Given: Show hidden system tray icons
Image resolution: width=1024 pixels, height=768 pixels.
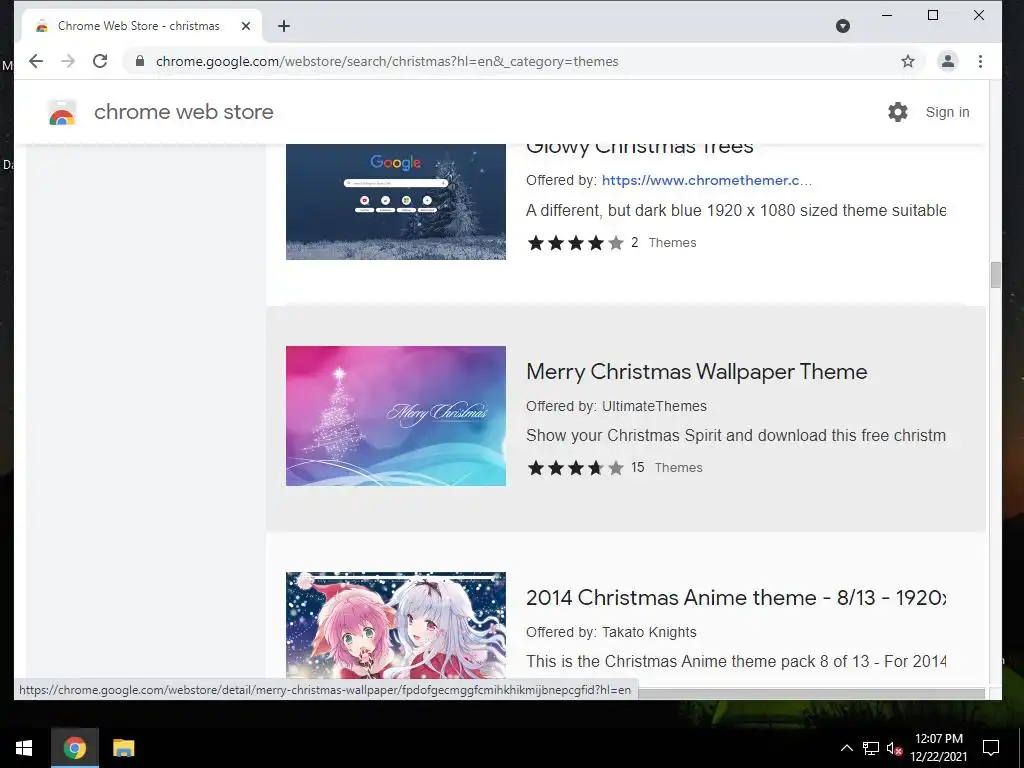Looking at the screenshot, I should (x=846, y=748).
